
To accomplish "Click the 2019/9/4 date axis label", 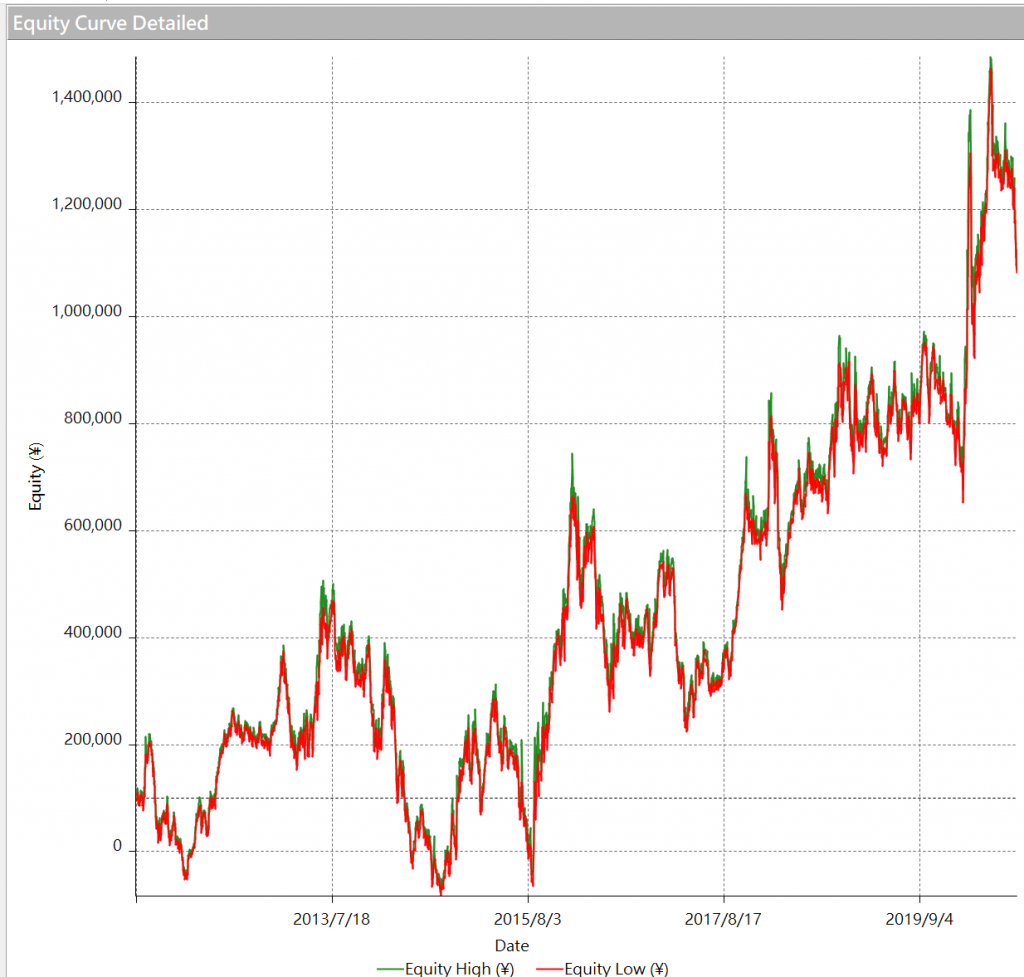I will click(x=919, y=917).
